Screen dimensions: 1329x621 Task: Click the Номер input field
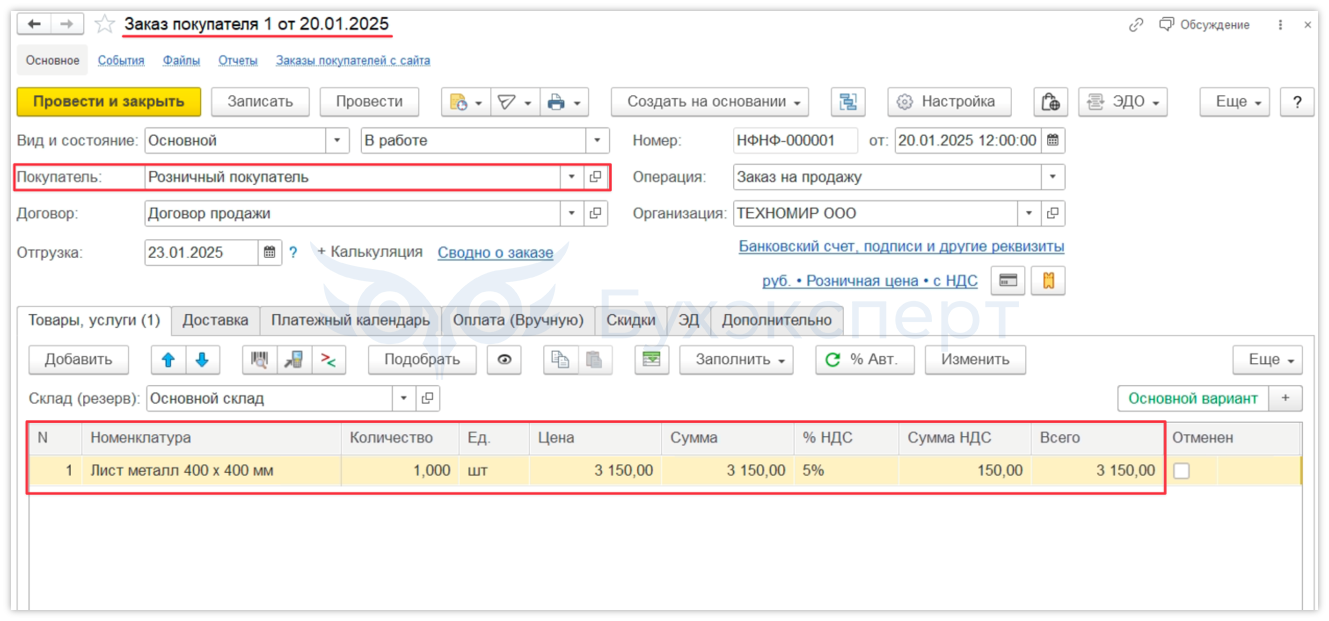pos(795,141)
